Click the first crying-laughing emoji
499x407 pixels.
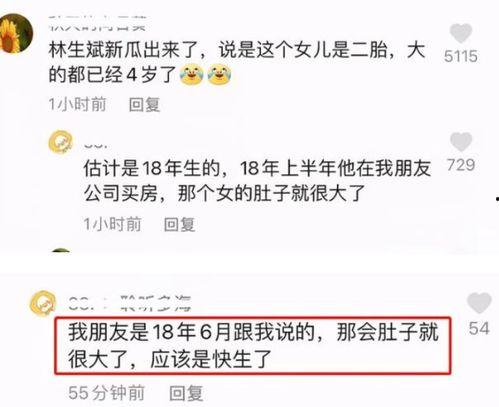(191, 74)
